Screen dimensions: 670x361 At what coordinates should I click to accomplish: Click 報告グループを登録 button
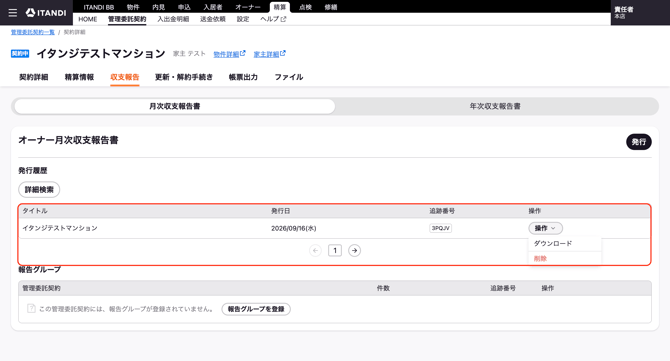pos(256,309)
